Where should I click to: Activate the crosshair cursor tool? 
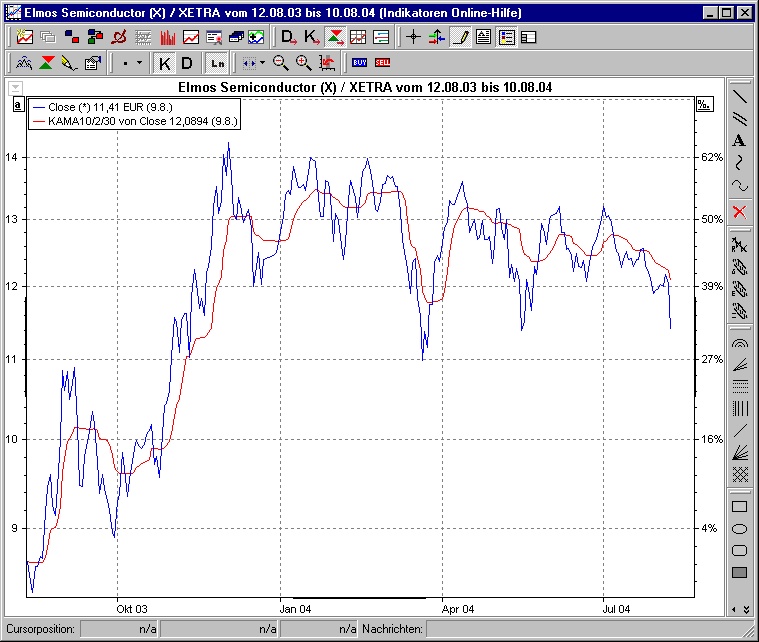(x=413, y=37)
